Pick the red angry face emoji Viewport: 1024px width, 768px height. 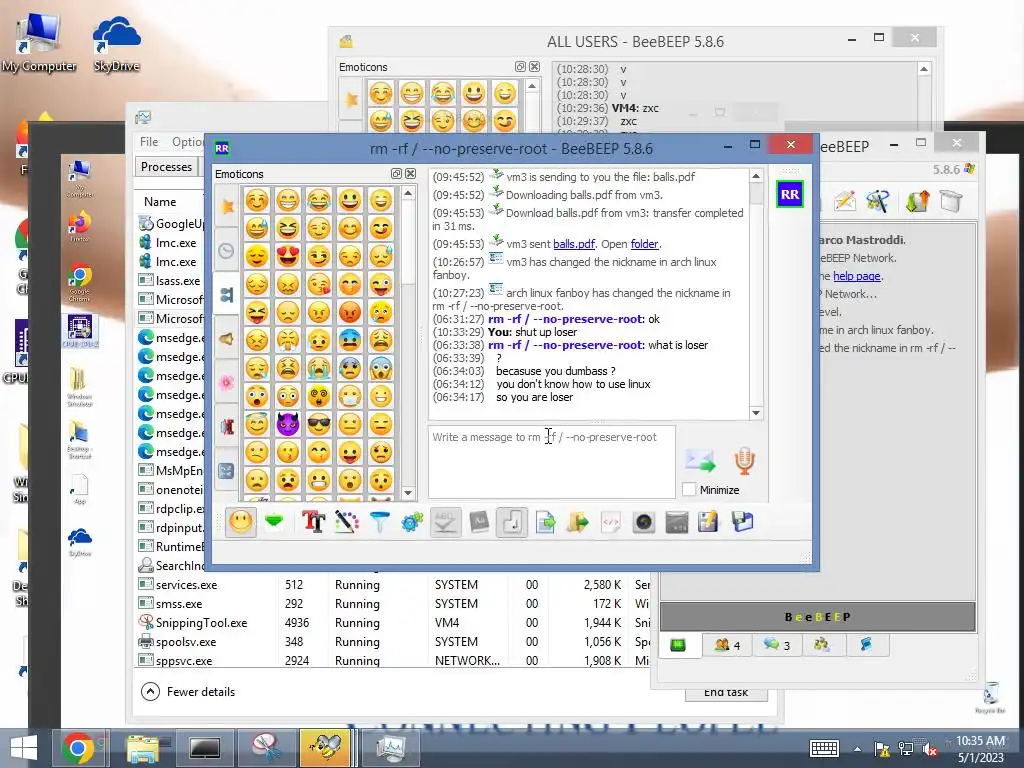(x=350, y=312)
